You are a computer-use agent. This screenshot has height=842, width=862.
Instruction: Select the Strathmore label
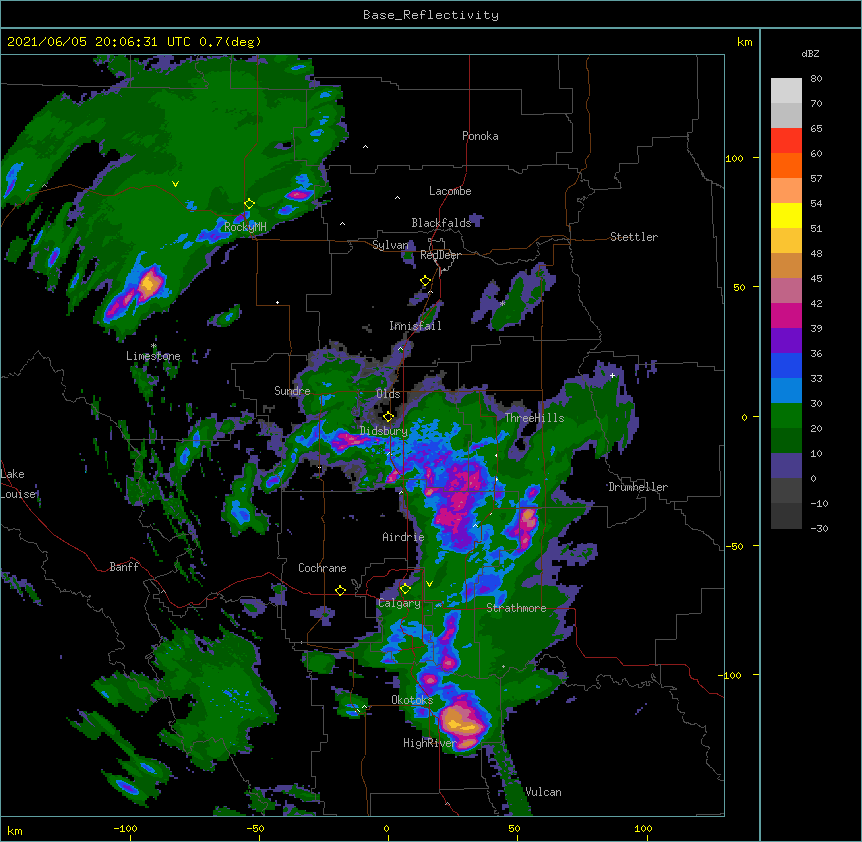pos(516,608)
